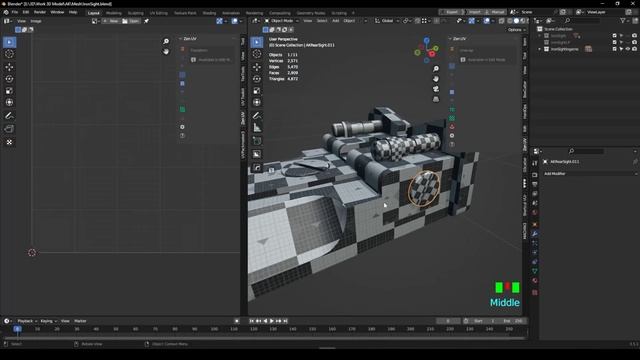This screenshot has width=640, height=360.
Task: Toggle exclude checkbox for first IronSight collection
Action: [615, 36]
